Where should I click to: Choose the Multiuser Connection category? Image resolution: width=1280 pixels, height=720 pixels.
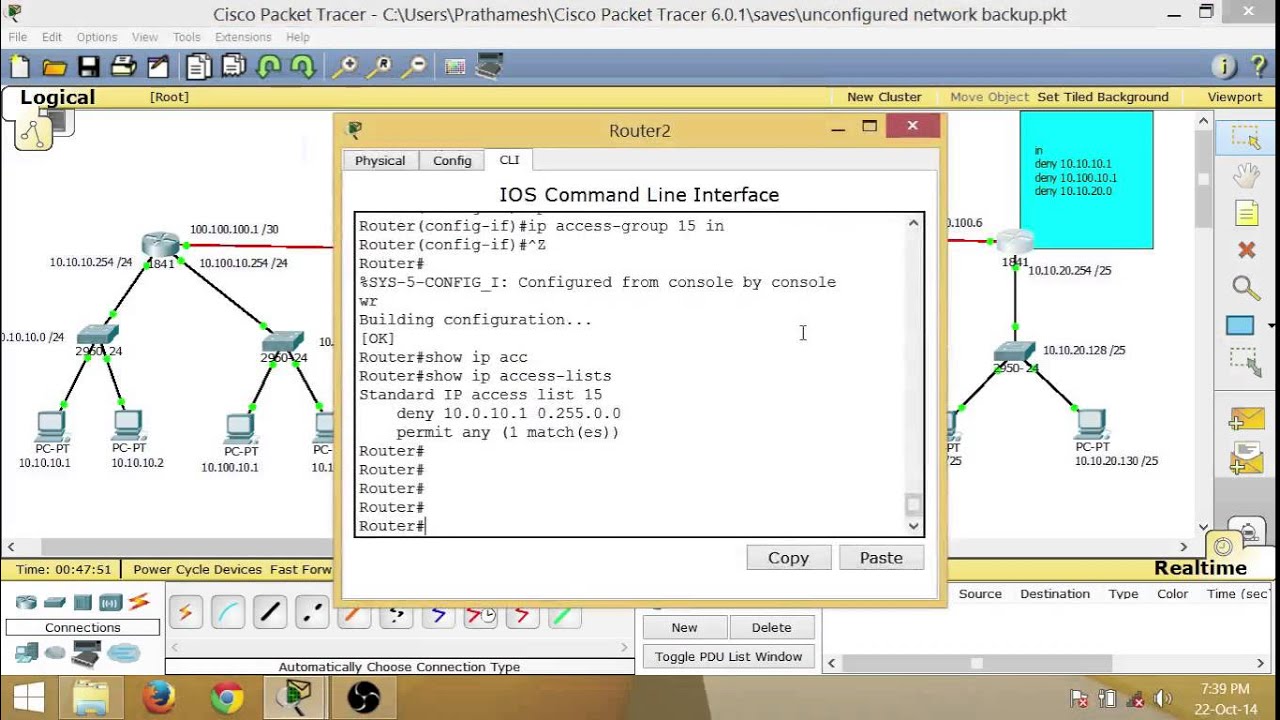[x=124, y=653]
